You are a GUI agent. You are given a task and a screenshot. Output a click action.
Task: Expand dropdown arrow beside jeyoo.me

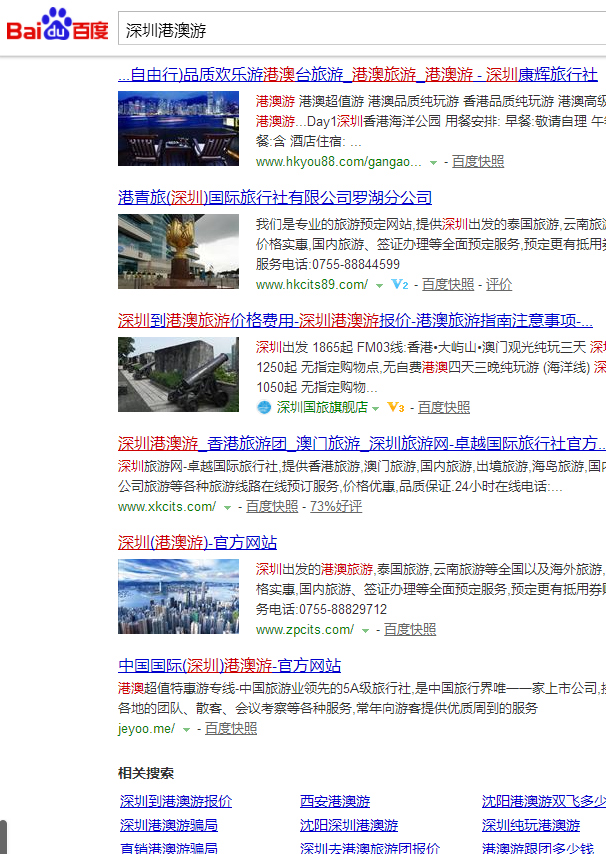pos(186,730)
